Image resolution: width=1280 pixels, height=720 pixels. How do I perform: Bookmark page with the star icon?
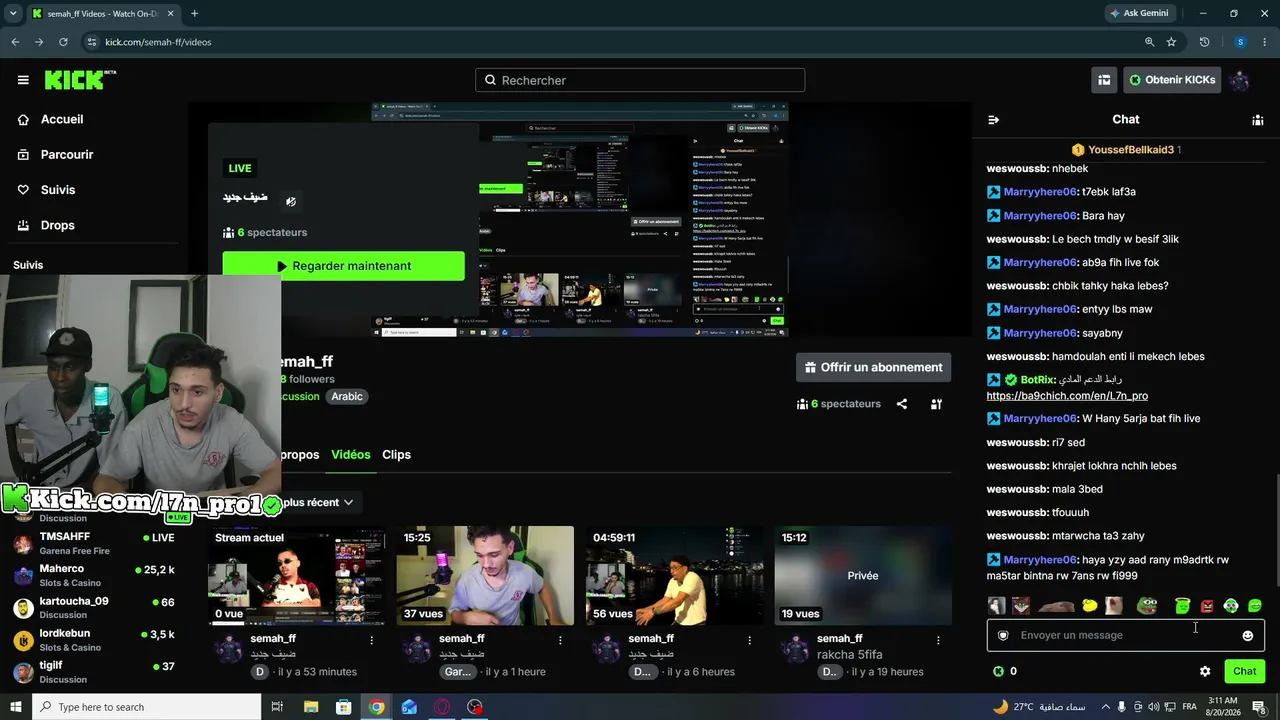1171,42
